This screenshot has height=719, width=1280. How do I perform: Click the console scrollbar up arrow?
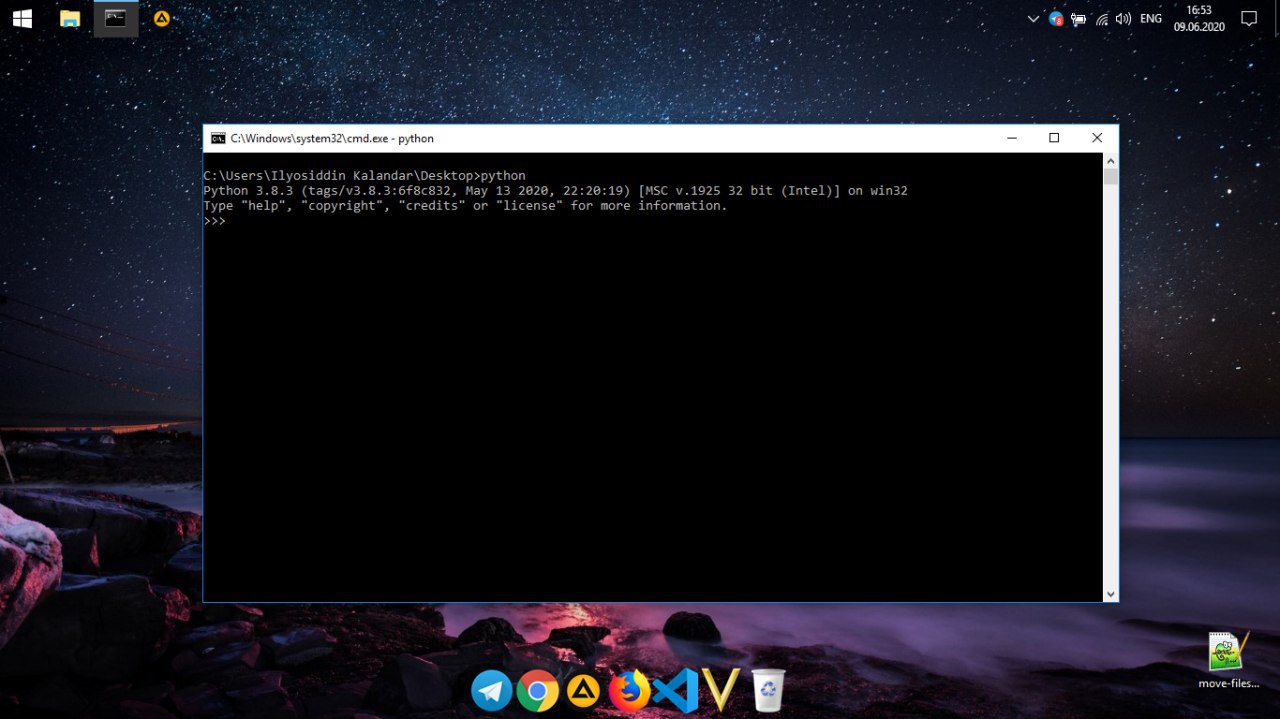point(1110,160)
